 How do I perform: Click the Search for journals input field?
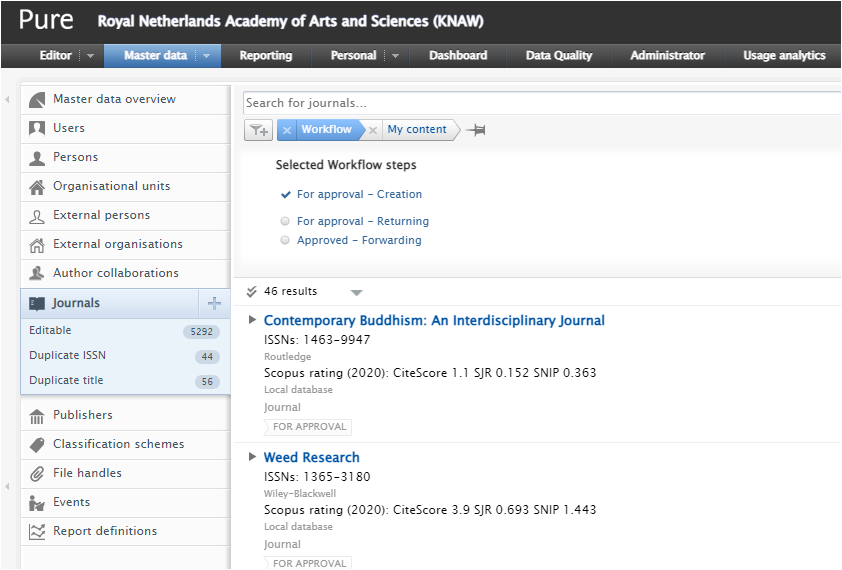point(540,103)
